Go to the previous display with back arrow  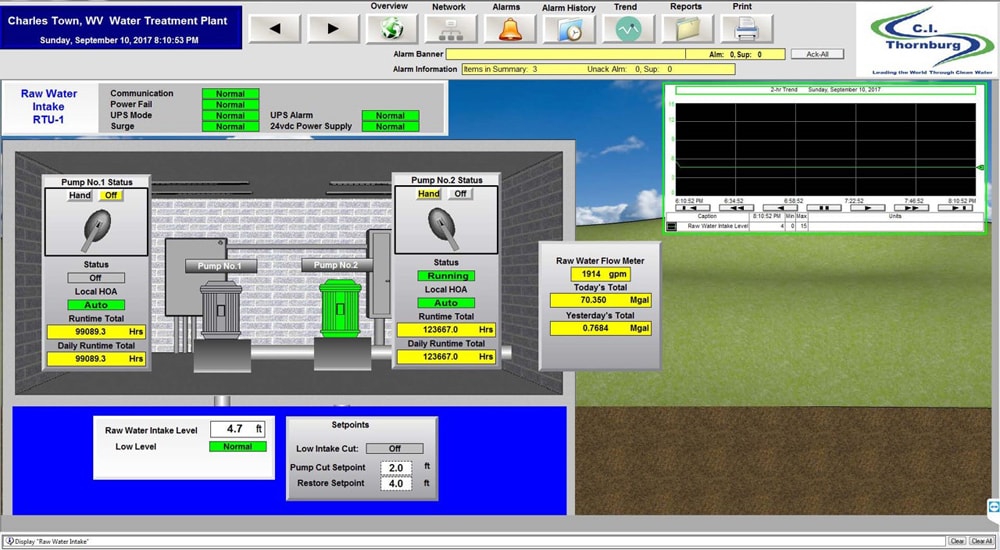coord(277,28)
